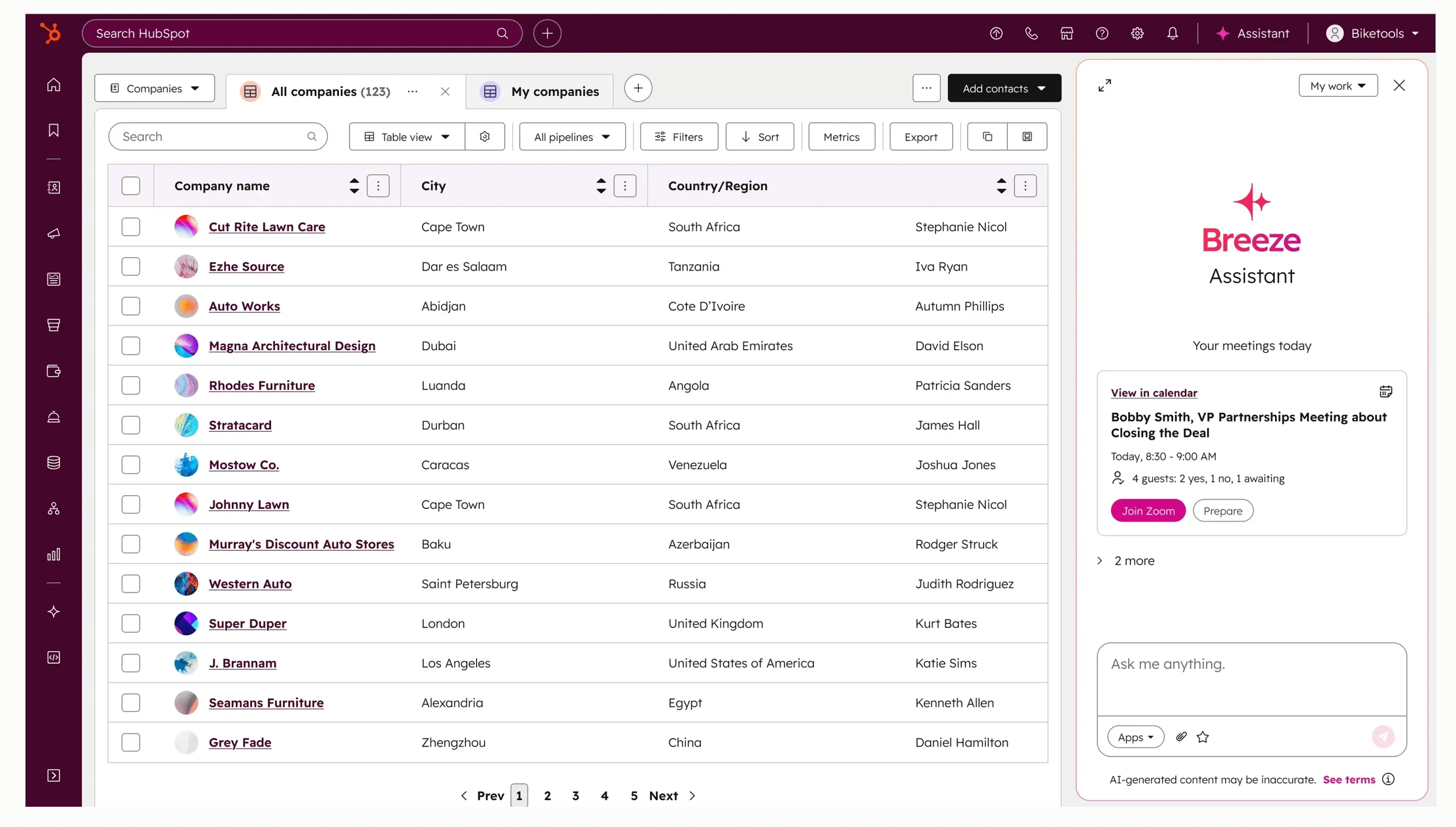Open notifications bell in top bar
1456x827 pixels.
pyautogui.click(x=1172, y=33)
